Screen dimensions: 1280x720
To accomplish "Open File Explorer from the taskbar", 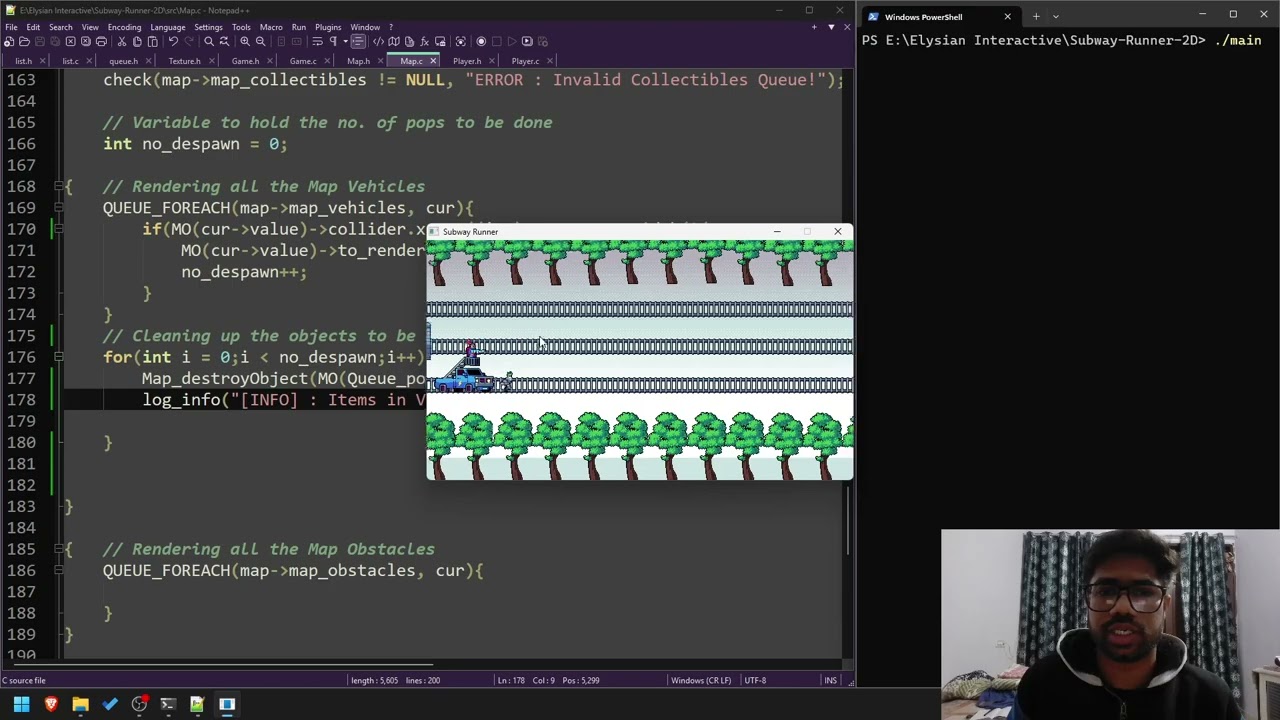I will [x=80, y=704].
